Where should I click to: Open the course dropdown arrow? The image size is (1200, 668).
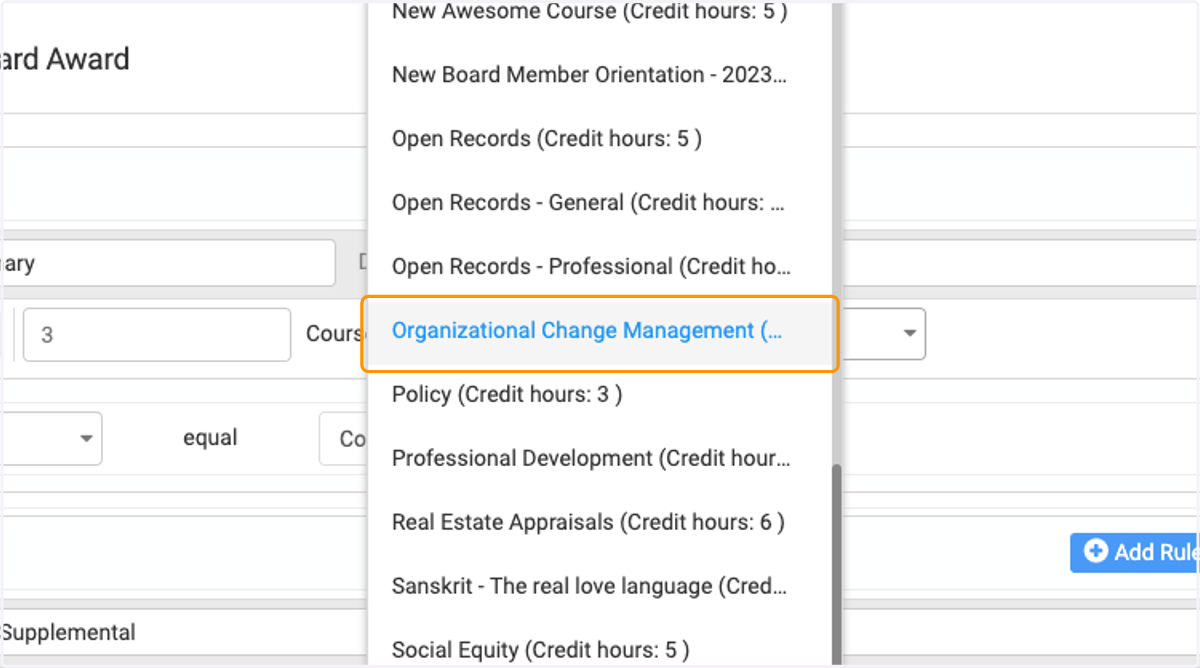pyautogui.click(x=909, y=333)
